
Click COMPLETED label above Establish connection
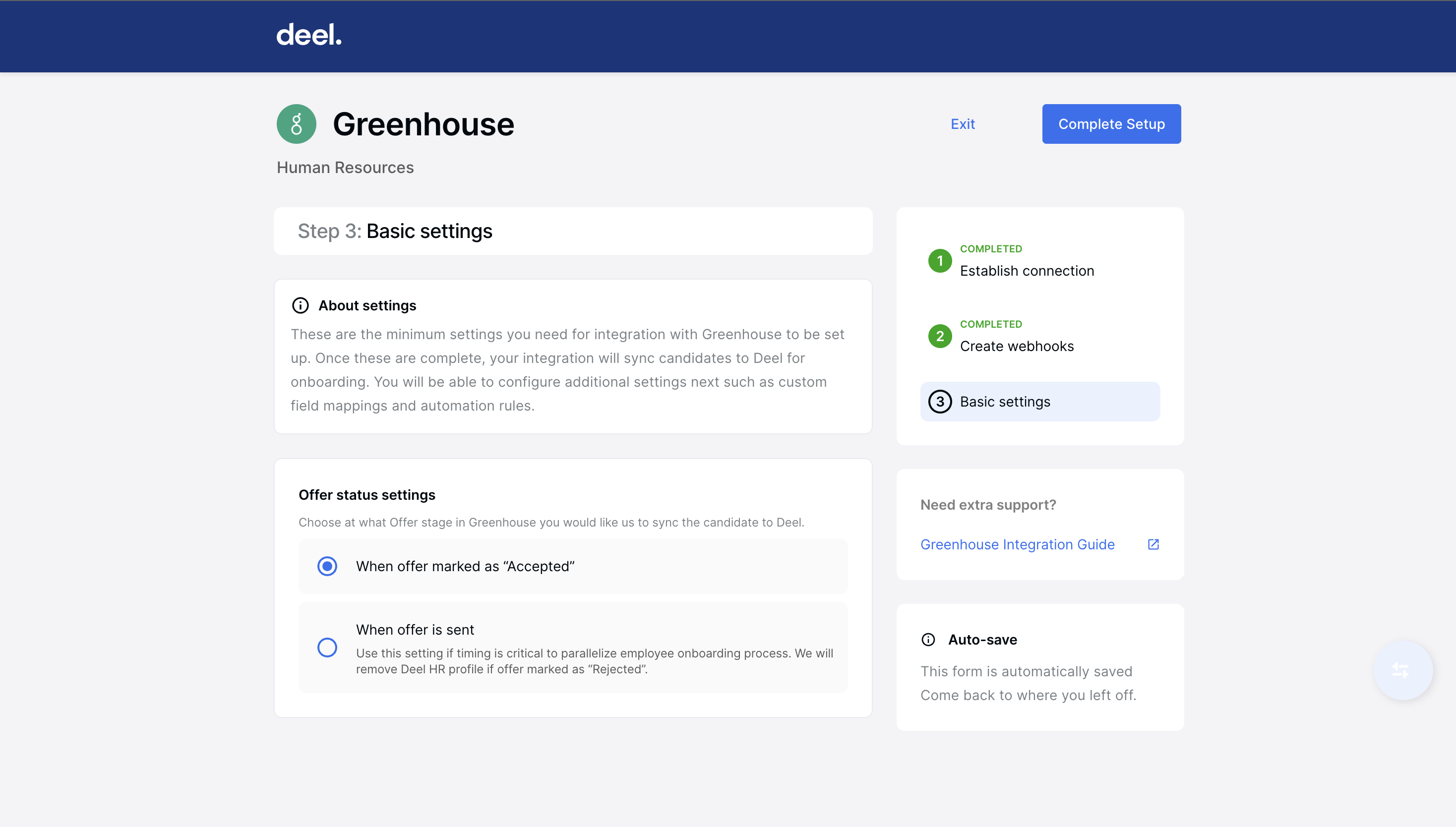pos(991,249)
